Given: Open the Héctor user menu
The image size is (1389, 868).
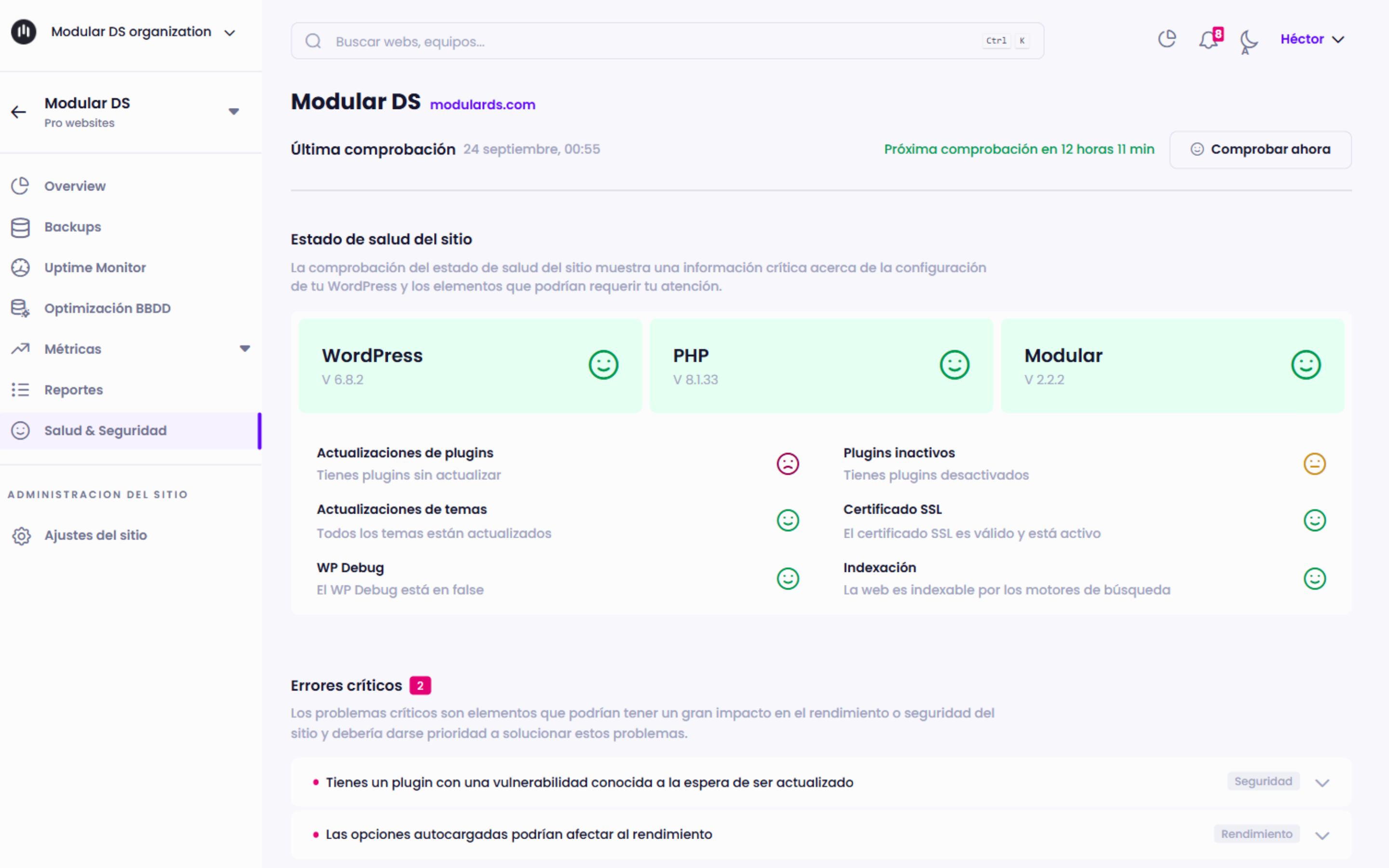Looking at the screenshot, I should [x=1312, y=39].
